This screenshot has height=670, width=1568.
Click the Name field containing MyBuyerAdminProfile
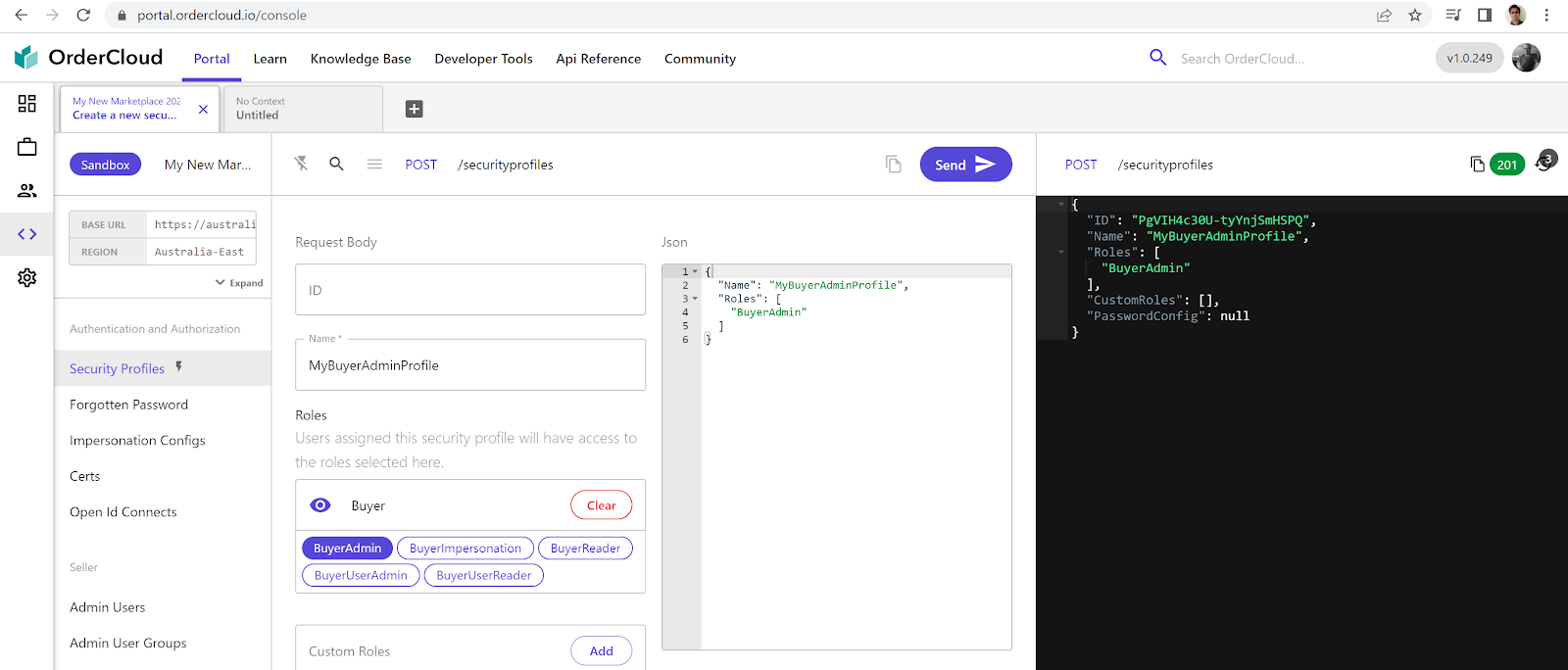click(x=470, y=365)
